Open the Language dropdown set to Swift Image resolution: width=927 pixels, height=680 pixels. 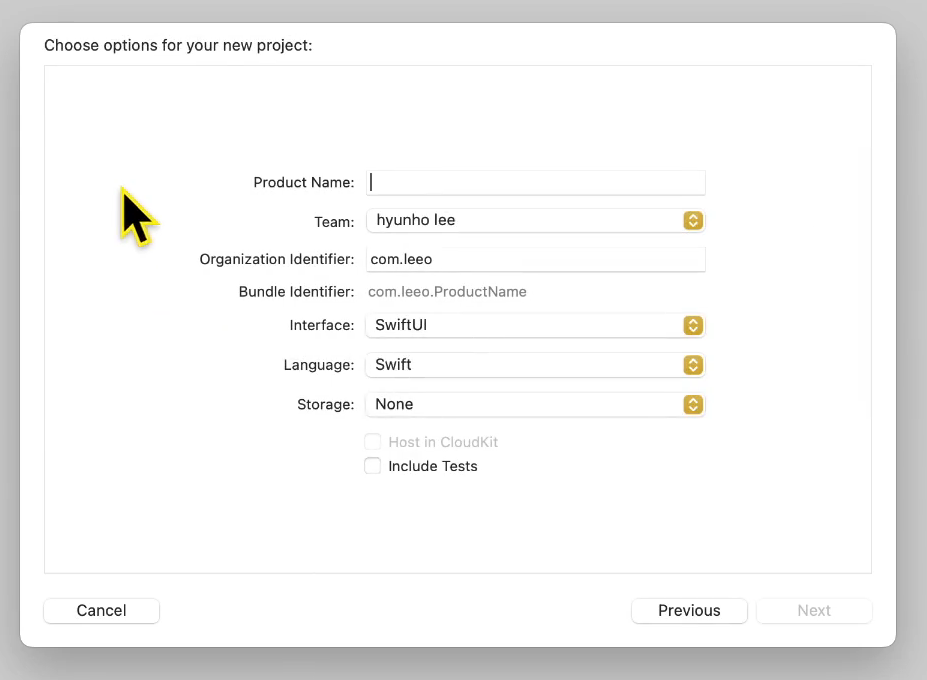coord(535,365)
